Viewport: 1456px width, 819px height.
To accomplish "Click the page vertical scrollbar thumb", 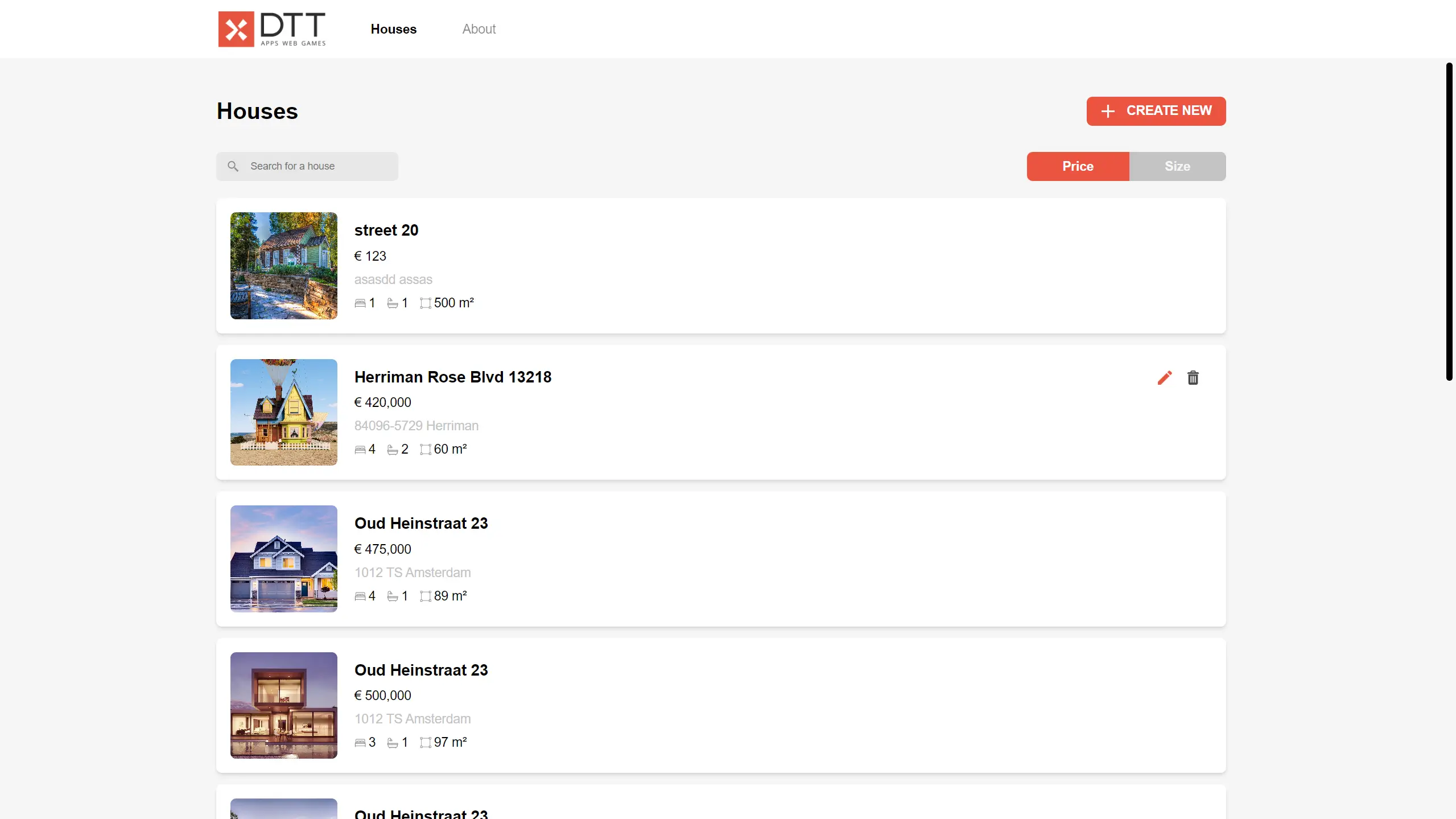I will tap(1449, 222).
